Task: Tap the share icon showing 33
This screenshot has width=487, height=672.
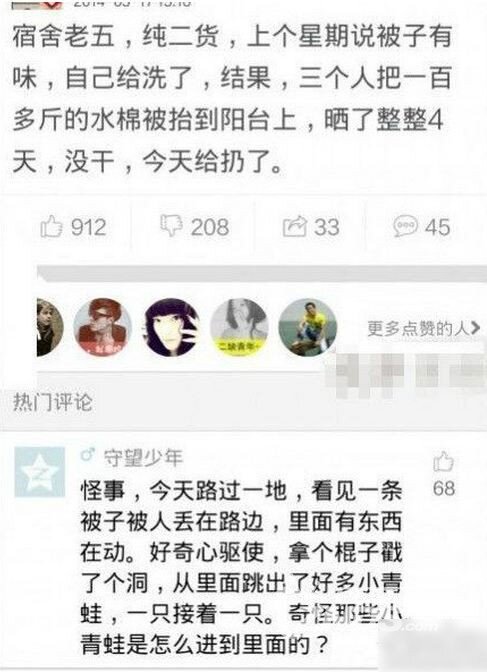Action: (295, 226)
